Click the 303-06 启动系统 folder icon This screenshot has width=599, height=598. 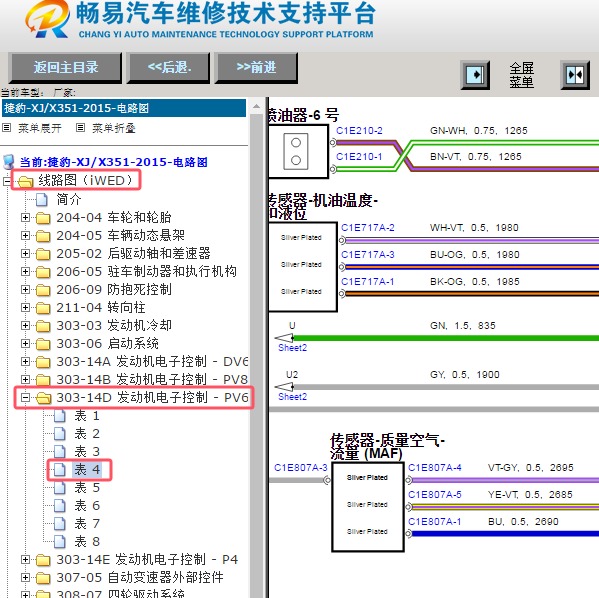[x=43, y=344]
